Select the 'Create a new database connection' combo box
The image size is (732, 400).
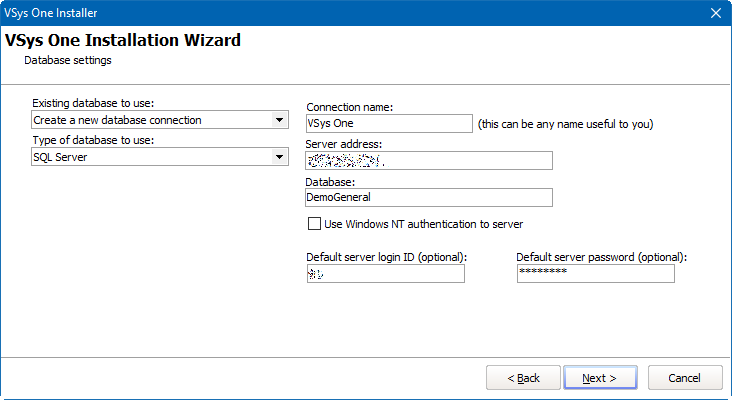click(150, 120)
